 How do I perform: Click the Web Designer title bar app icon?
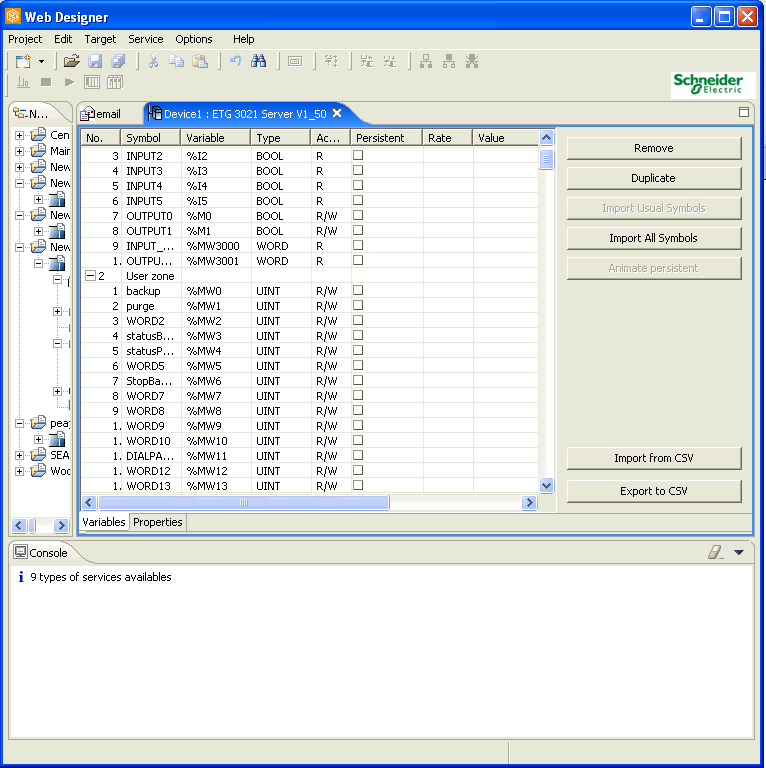(x=12, y=16)
